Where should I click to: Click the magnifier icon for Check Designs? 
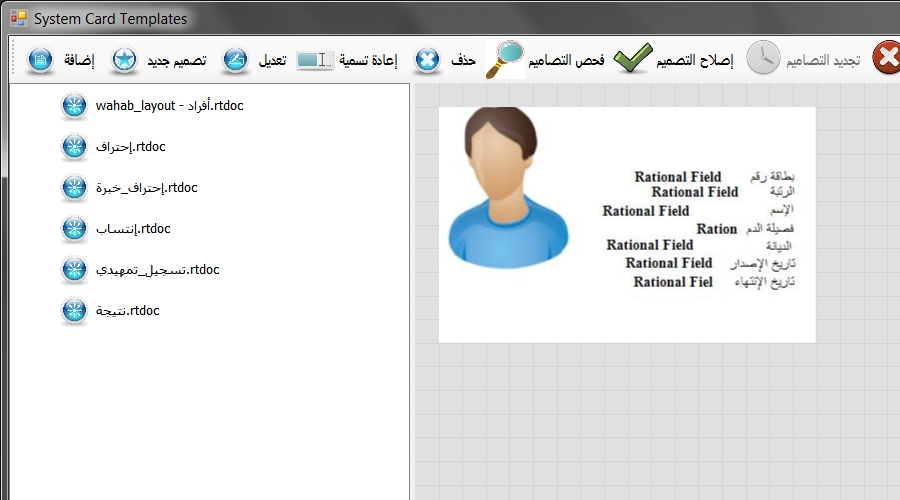point(505,60)
